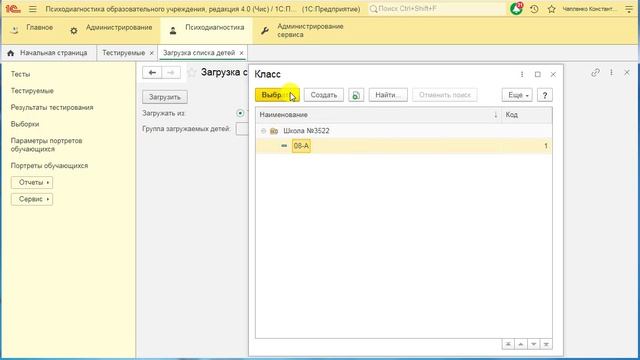Open history clock icon

tap(534, 9)
